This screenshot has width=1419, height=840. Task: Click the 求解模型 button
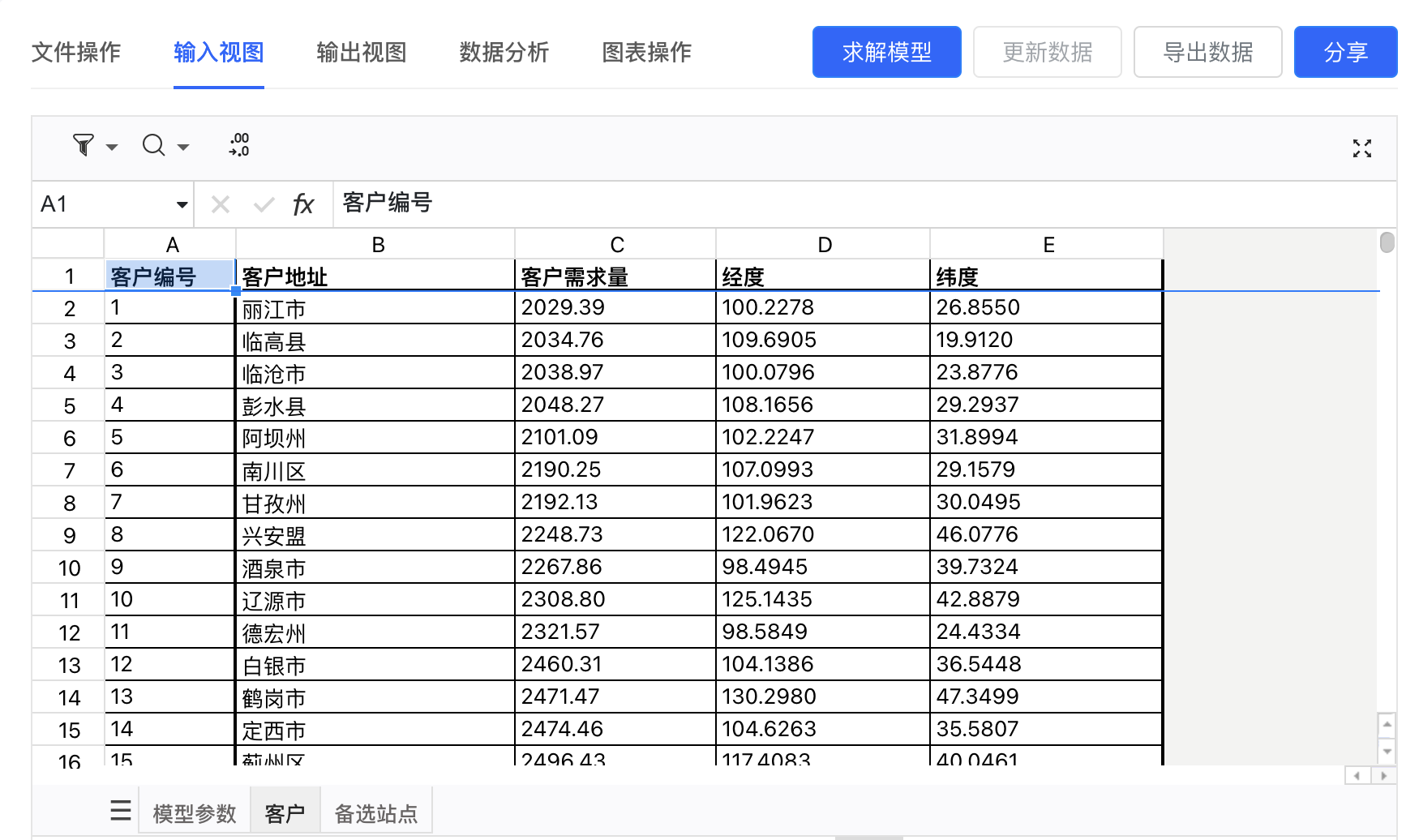tap(886, 53)
